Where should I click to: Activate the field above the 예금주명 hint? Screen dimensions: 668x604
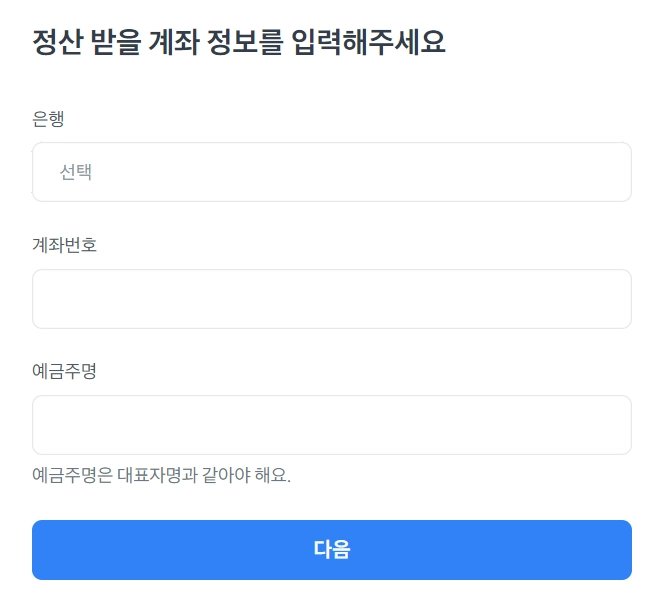pyautogui.click(x=331, y=425)
